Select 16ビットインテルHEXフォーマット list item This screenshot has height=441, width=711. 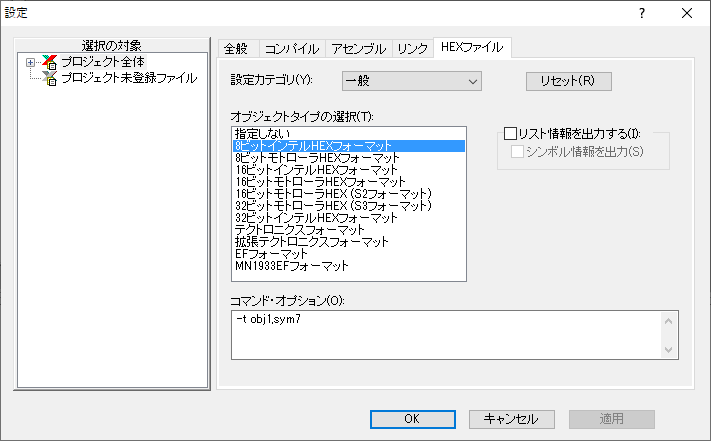(x=349, y=170)
